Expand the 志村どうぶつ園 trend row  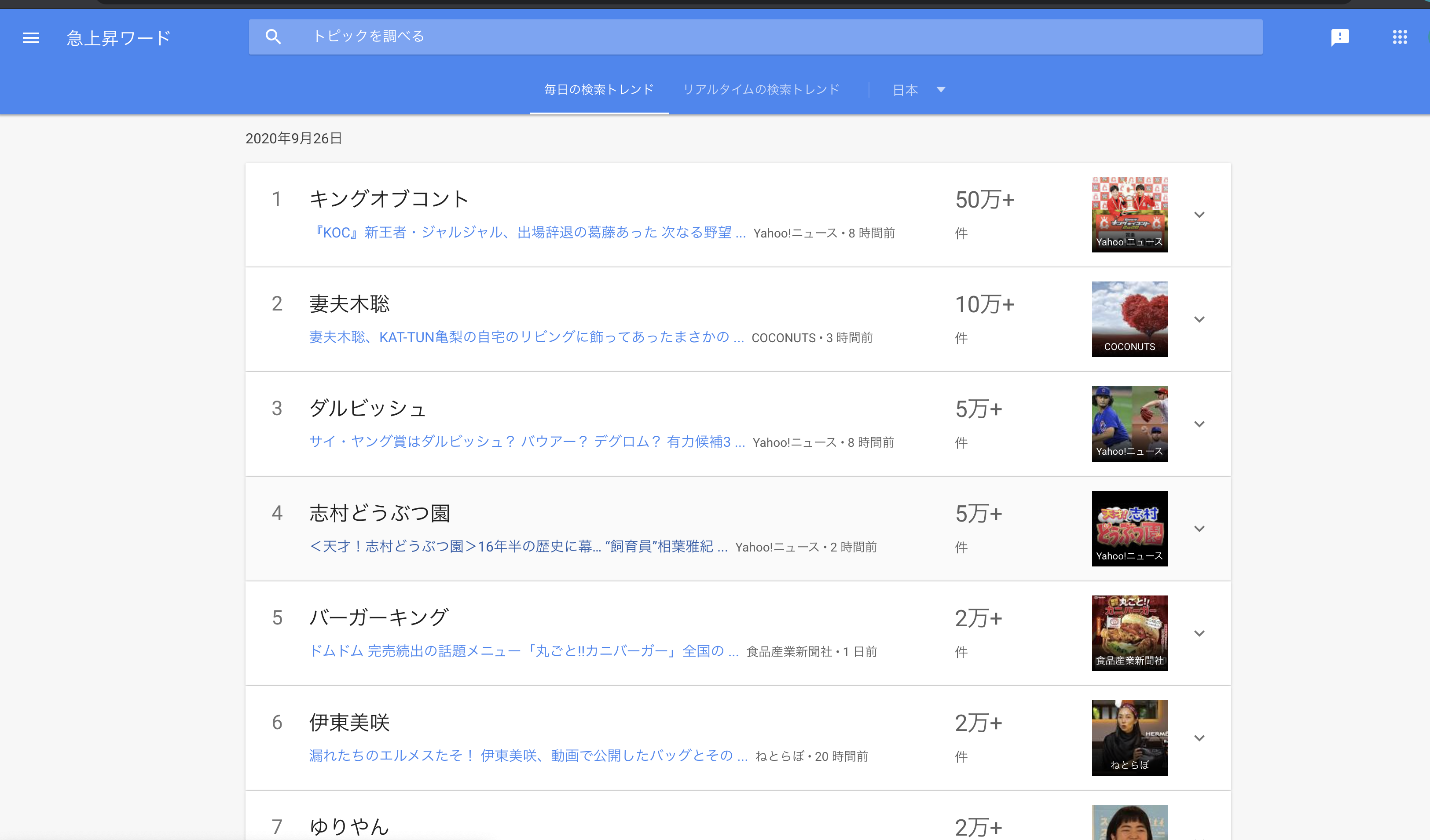click(x=1199, y=529)
